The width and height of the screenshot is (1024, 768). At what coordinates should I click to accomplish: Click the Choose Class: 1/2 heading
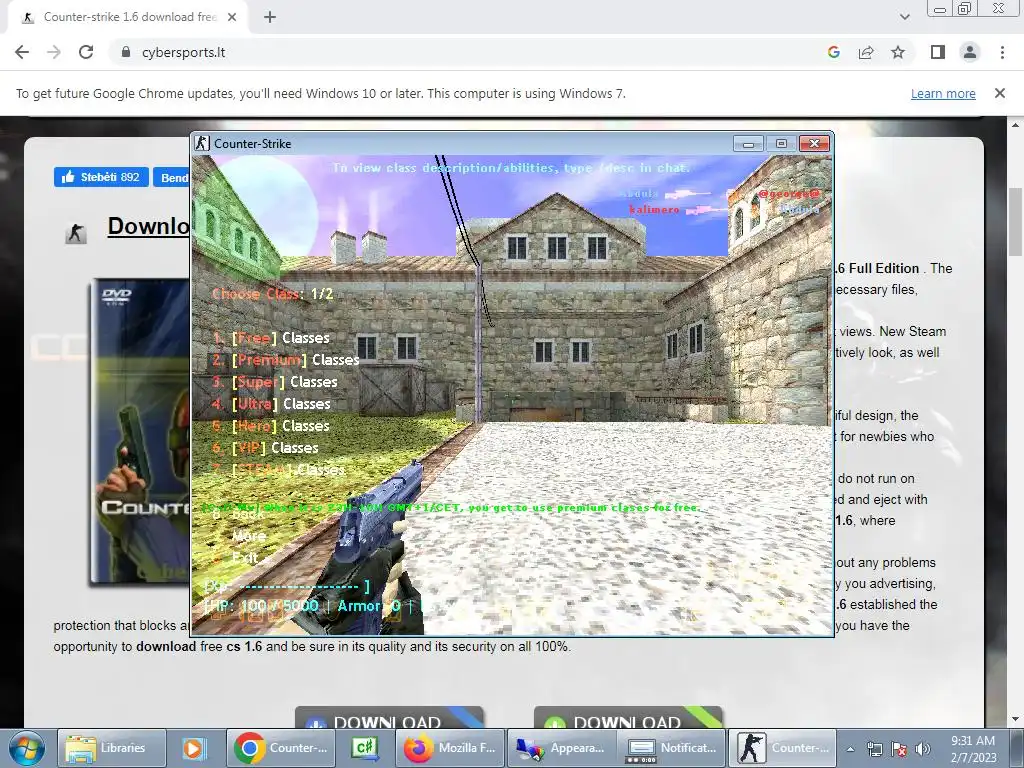(x=272, y=294)
